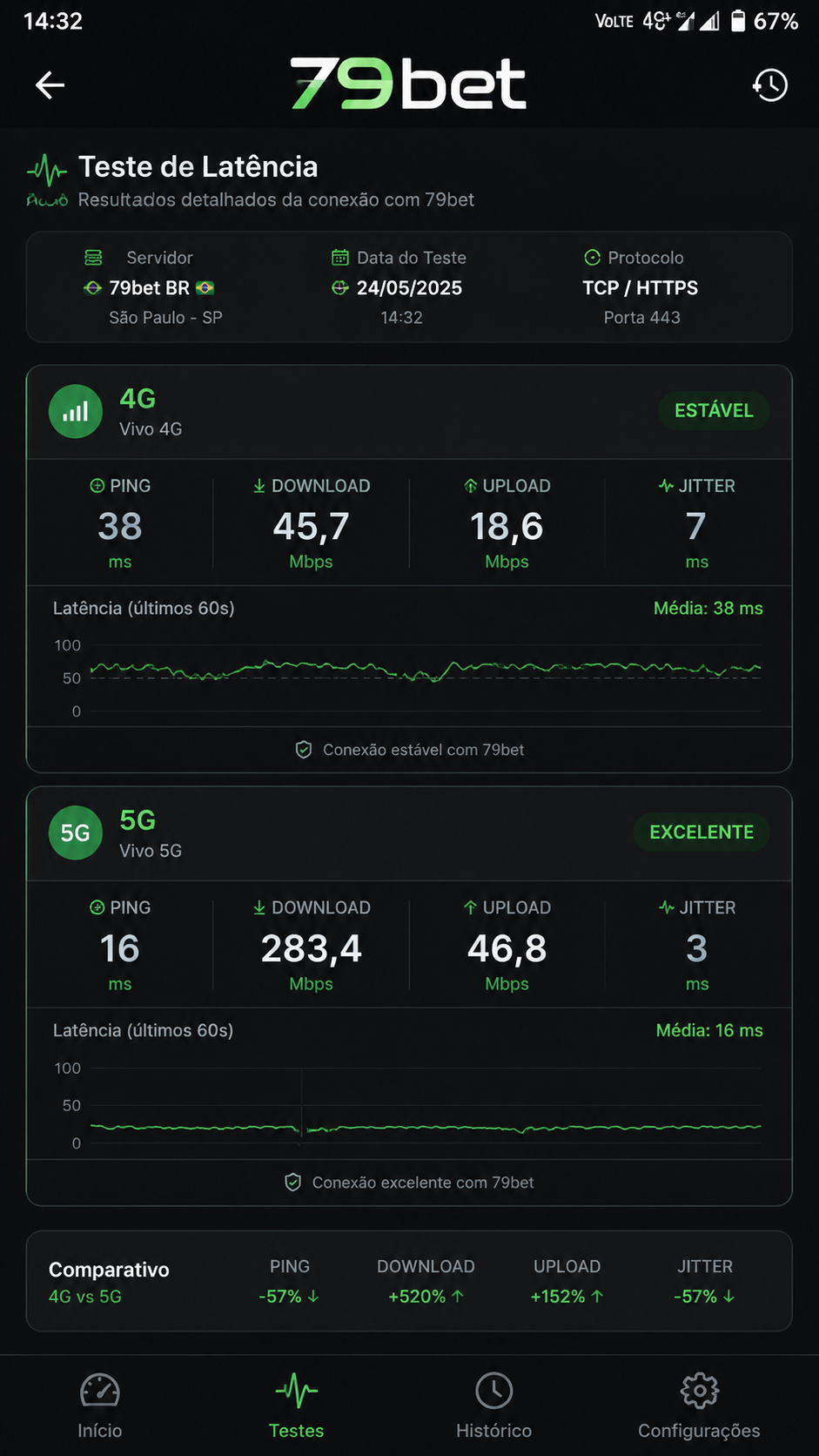
Task: Tap the Data do Teste calendar icon
Action: click(x=340, y=258)
